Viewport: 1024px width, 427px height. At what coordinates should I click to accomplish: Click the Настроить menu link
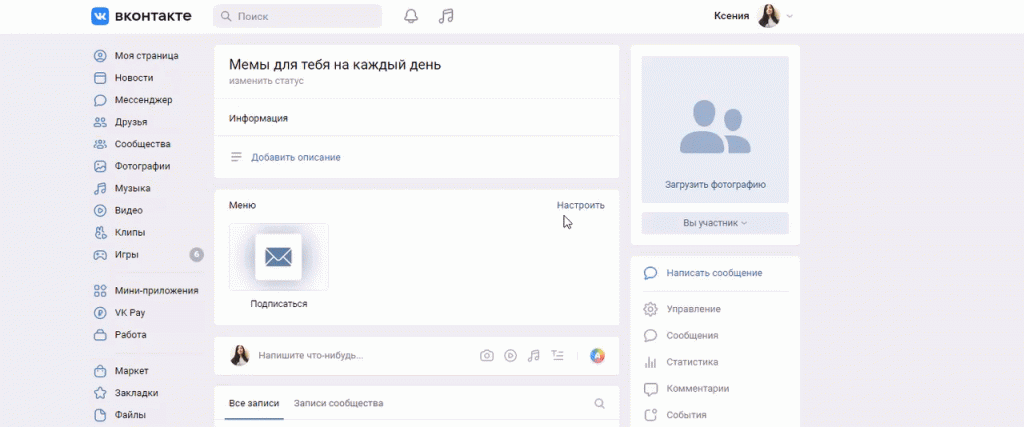pyautogui.click(x=580, y=205)
